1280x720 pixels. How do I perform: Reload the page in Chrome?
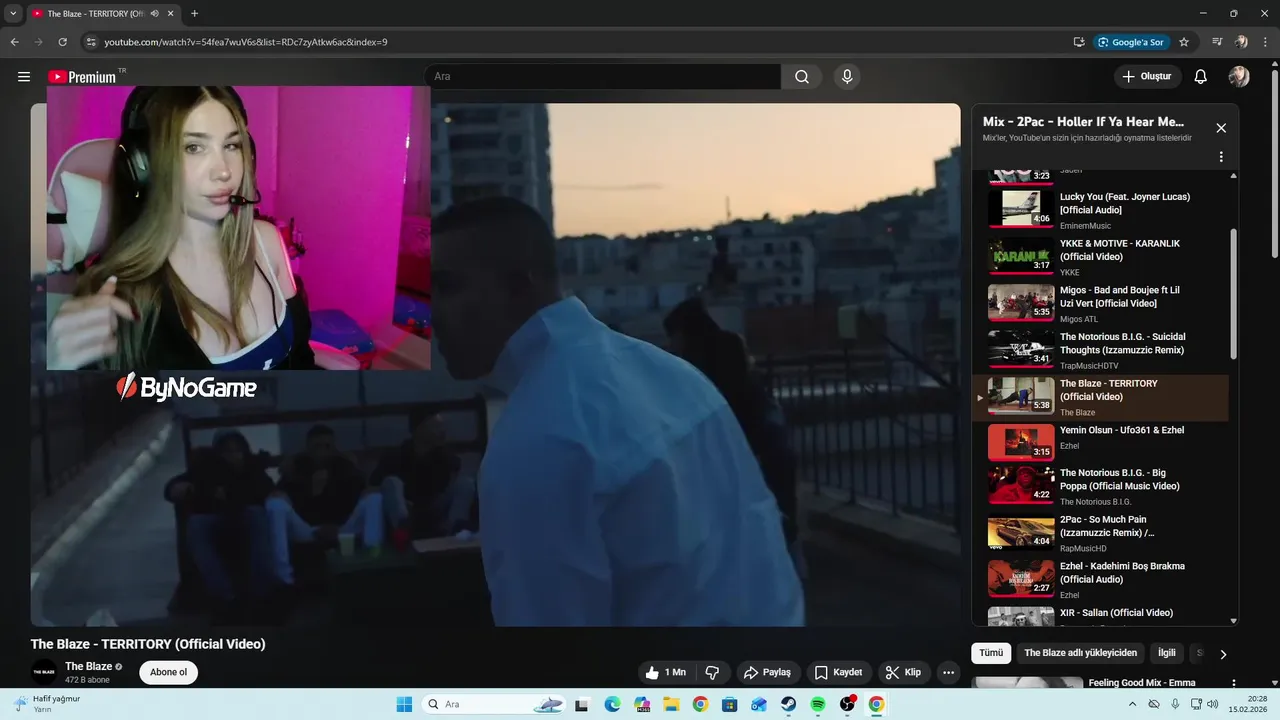(x=62, y=42)
